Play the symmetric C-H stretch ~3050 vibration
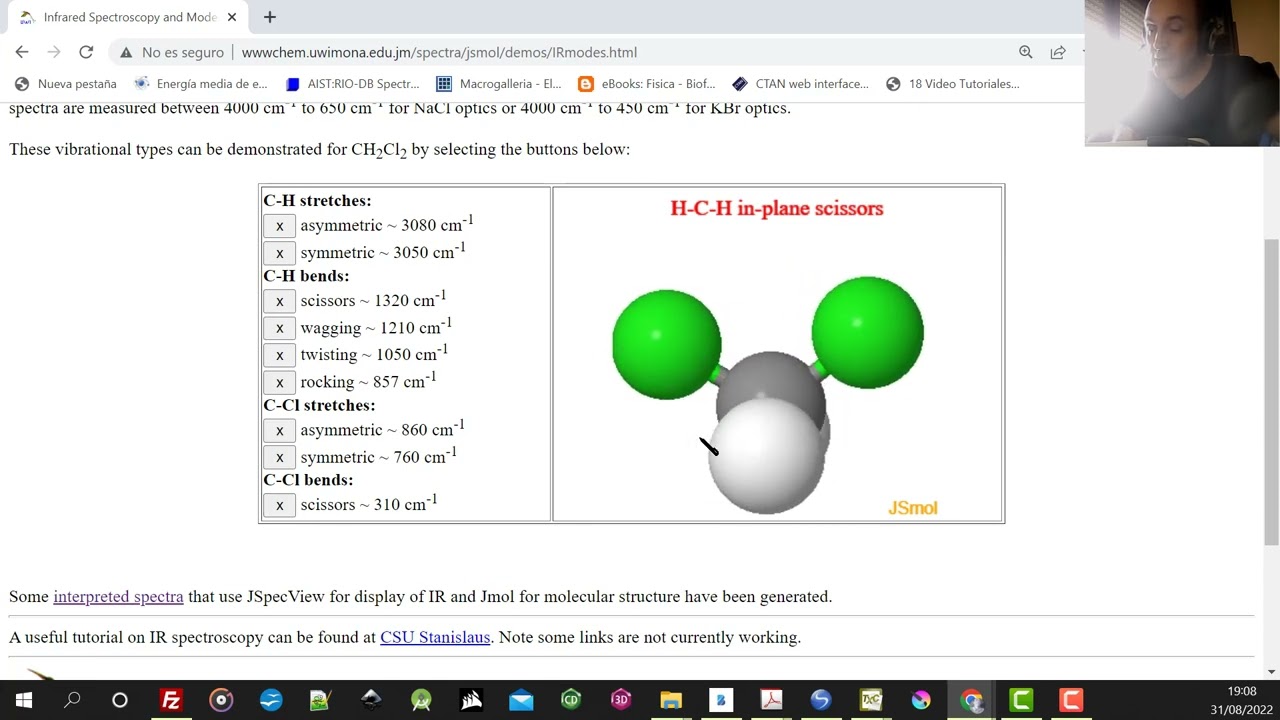 pos(280,253)
